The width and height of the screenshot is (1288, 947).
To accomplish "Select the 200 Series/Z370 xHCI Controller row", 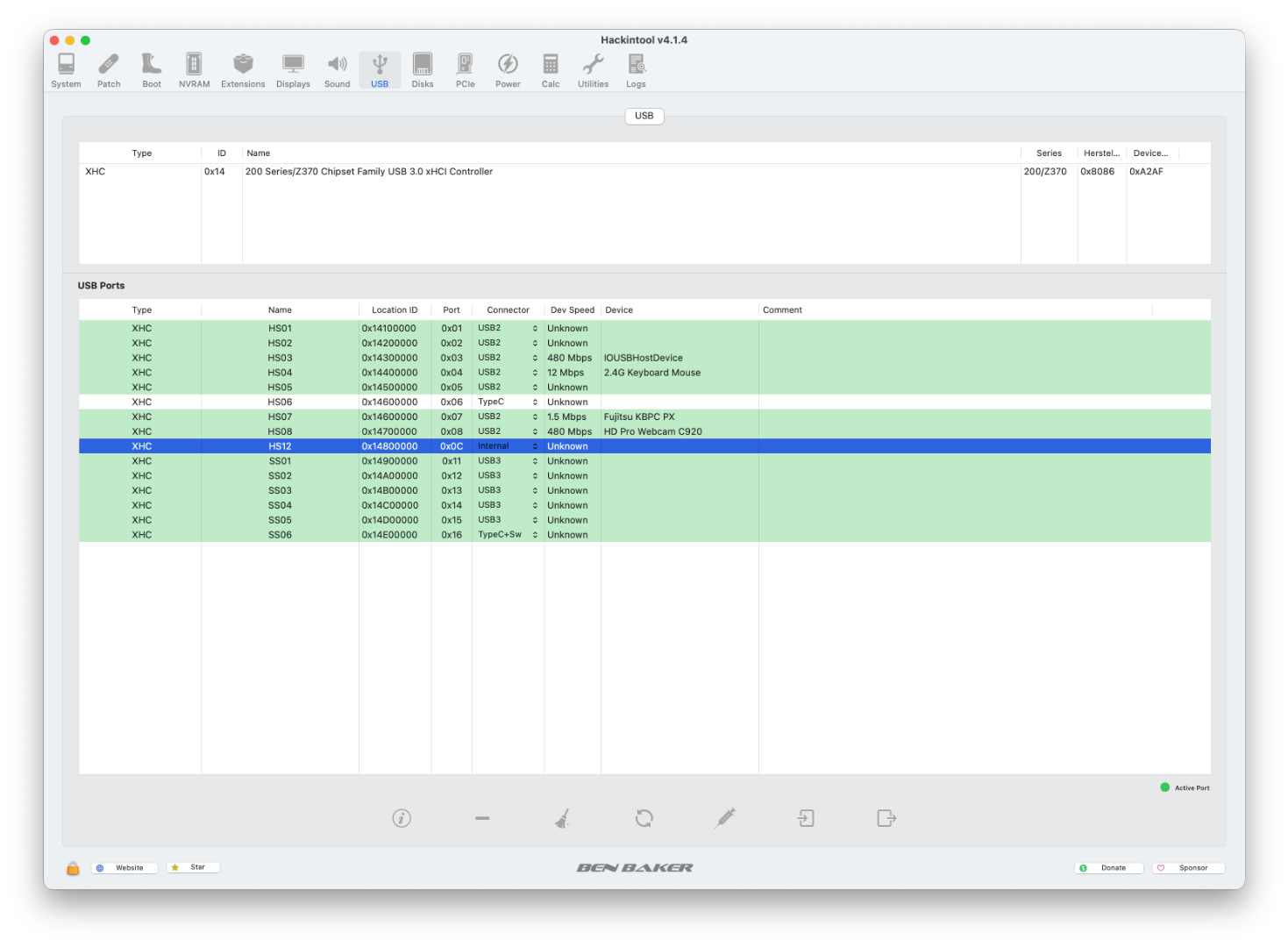I will click(x=644, y=172).
